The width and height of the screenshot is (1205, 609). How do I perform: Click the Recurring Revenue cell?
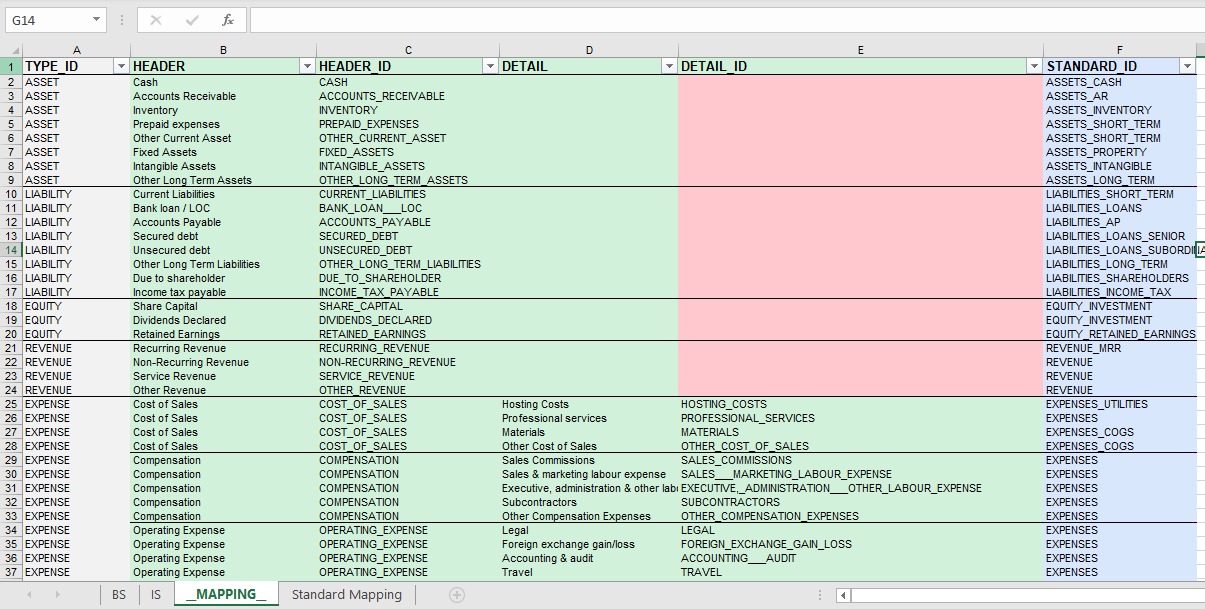pyautogui.click(x=223, y=348)
